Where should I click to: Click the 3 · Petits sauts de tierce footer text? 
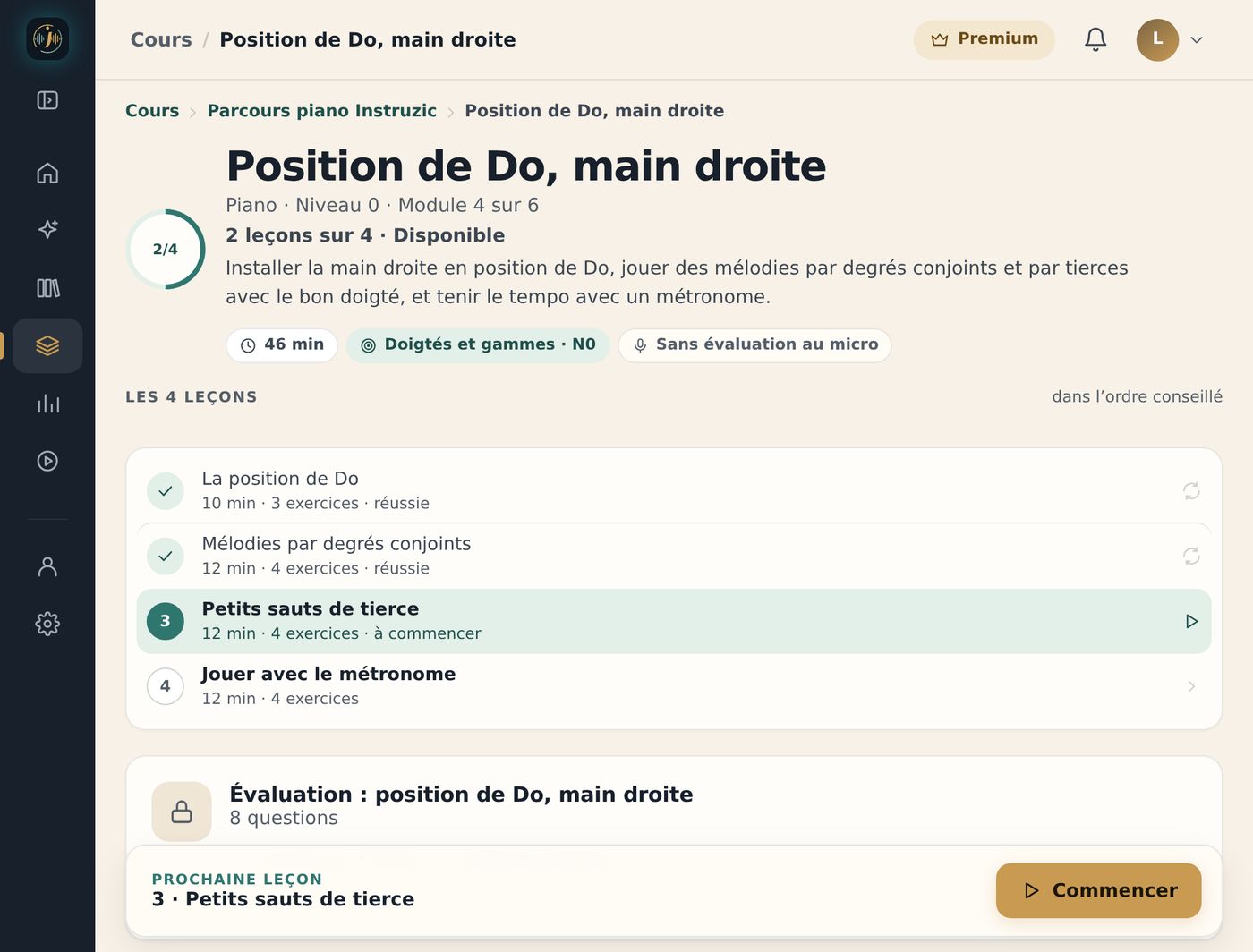(x=283, y=899)
